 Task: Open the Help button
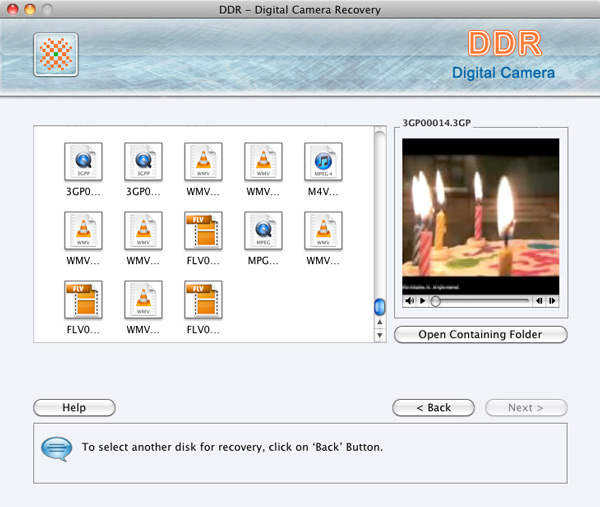[x=74, y=408]
